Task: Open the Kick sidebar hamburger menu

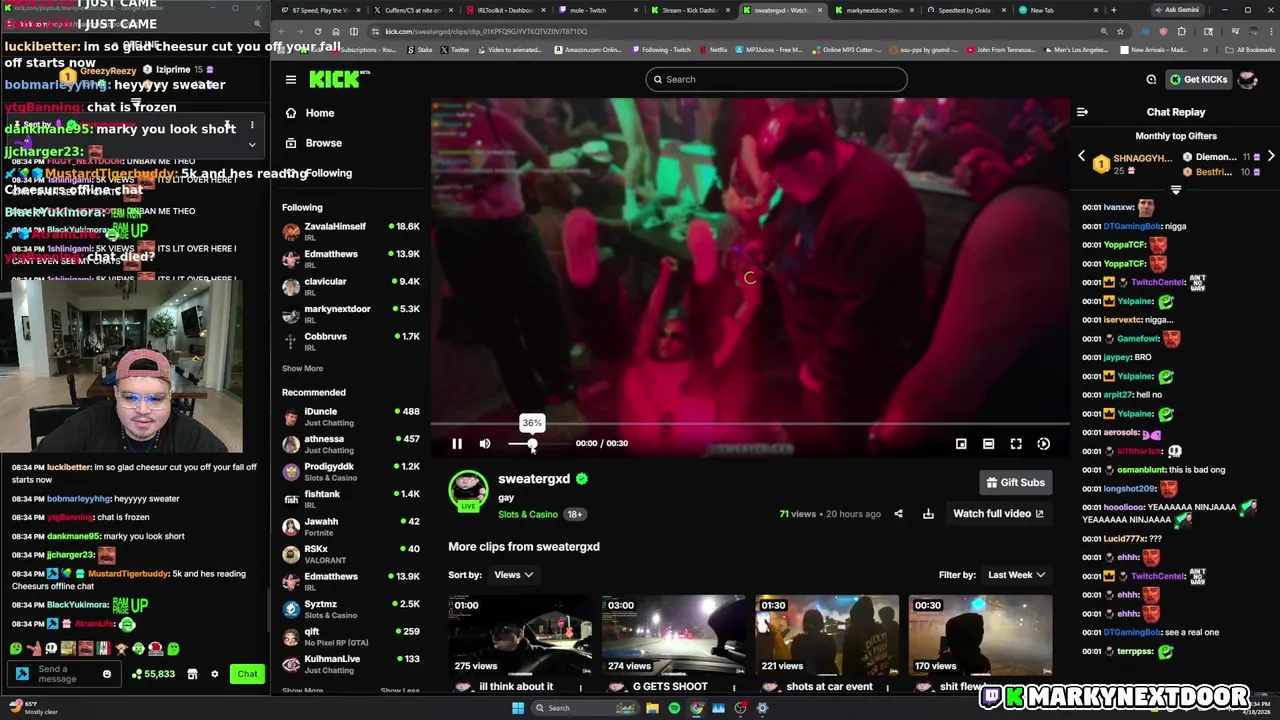Action: [x=291, y=80]
